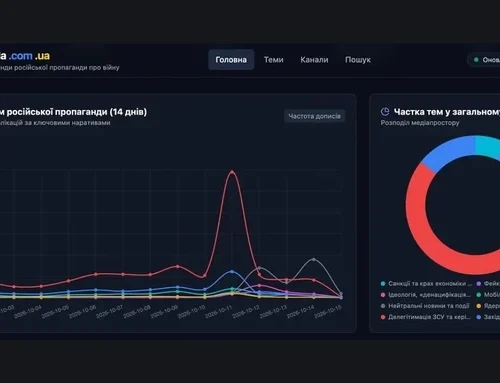Click the pie chart icon beside Частка тем

point(385,112)
